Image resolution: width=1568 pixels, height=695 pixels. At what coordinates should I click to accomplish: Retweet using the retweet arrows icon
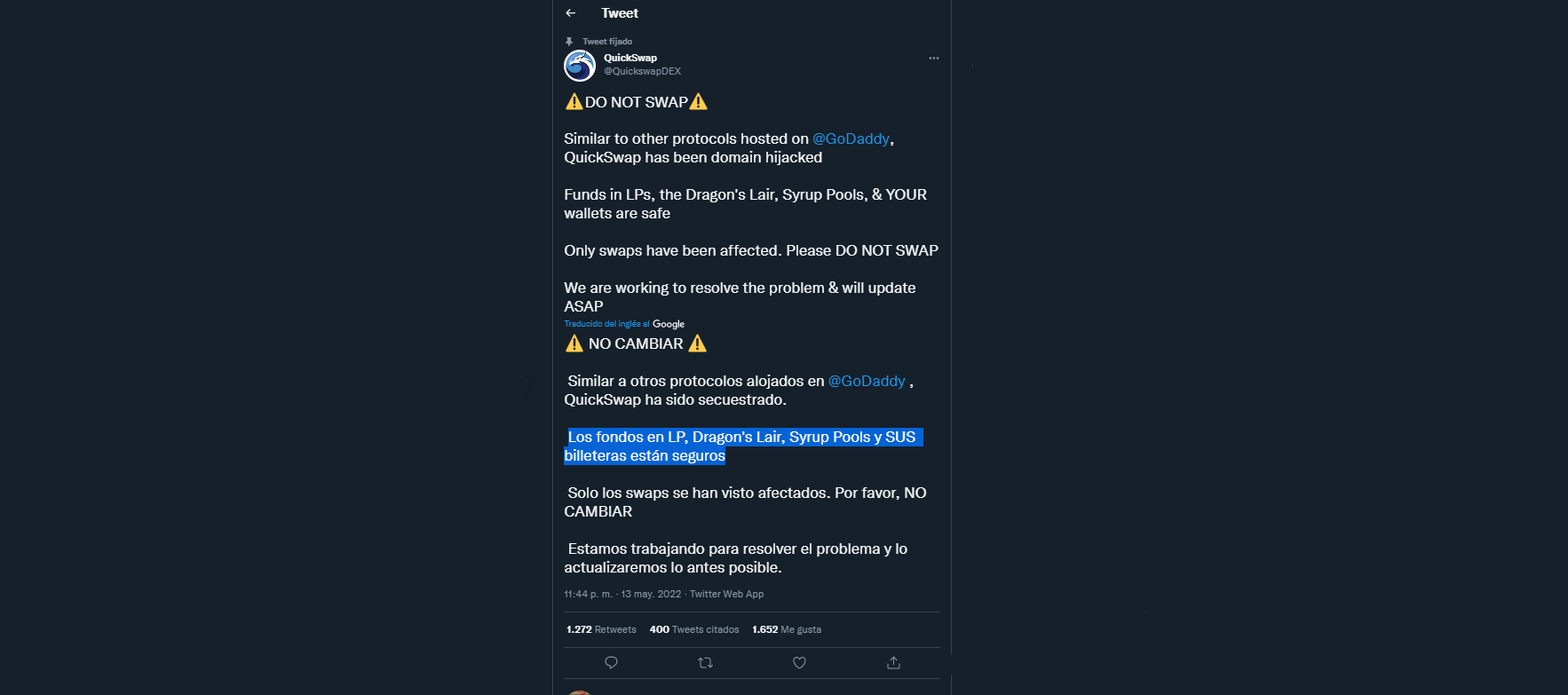(x=706, y=663)
